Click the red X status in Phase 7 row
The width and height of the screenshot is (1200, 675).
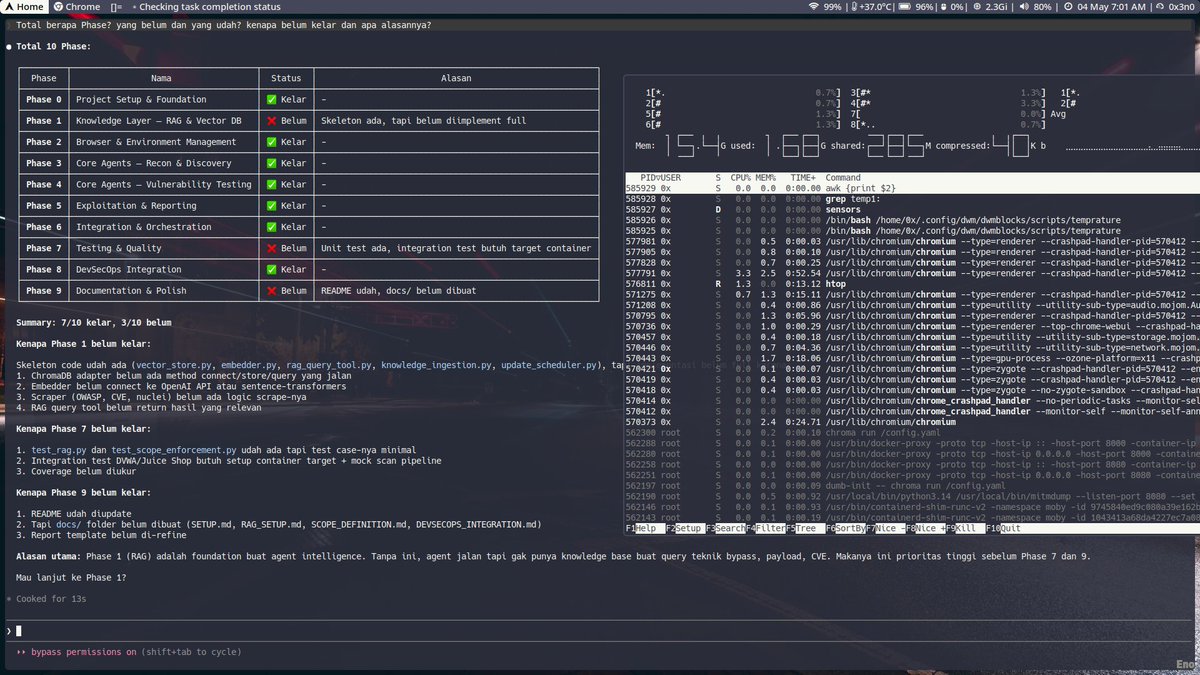coord(272,248)
